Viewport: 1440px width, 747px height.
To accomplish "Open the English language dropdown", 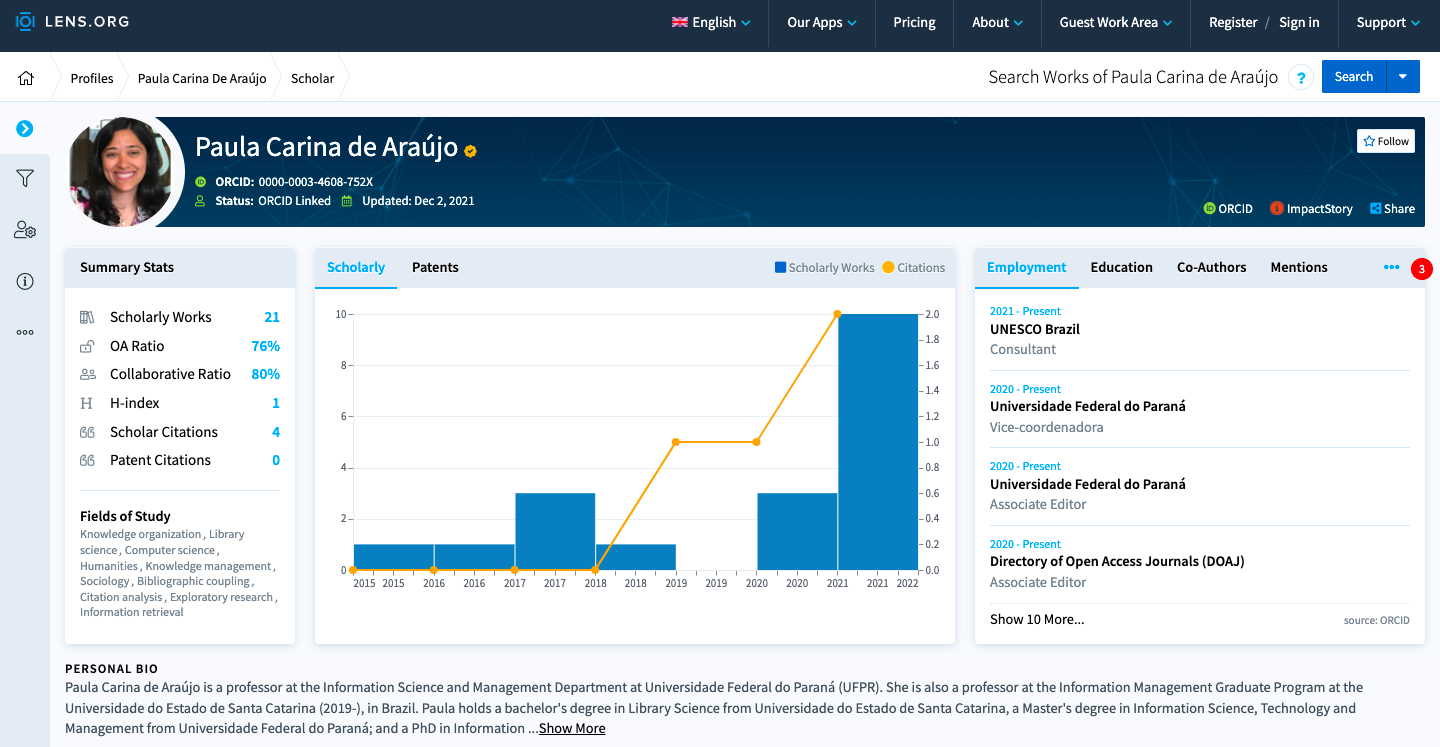I will point(711,22).
